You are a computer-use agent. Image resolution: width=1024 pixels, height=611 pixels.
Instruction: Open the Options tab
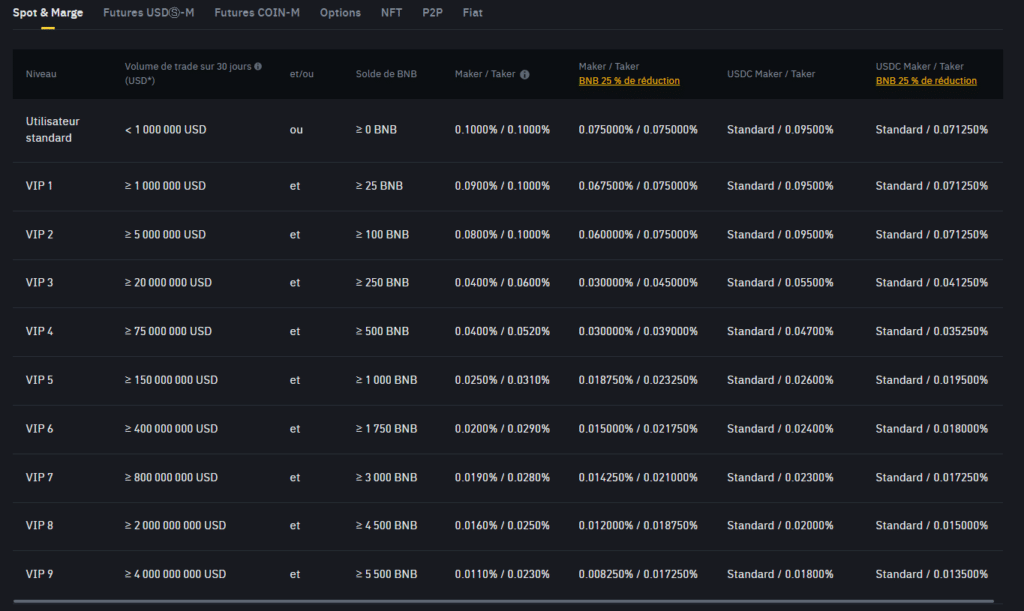(x=340, y=12)
